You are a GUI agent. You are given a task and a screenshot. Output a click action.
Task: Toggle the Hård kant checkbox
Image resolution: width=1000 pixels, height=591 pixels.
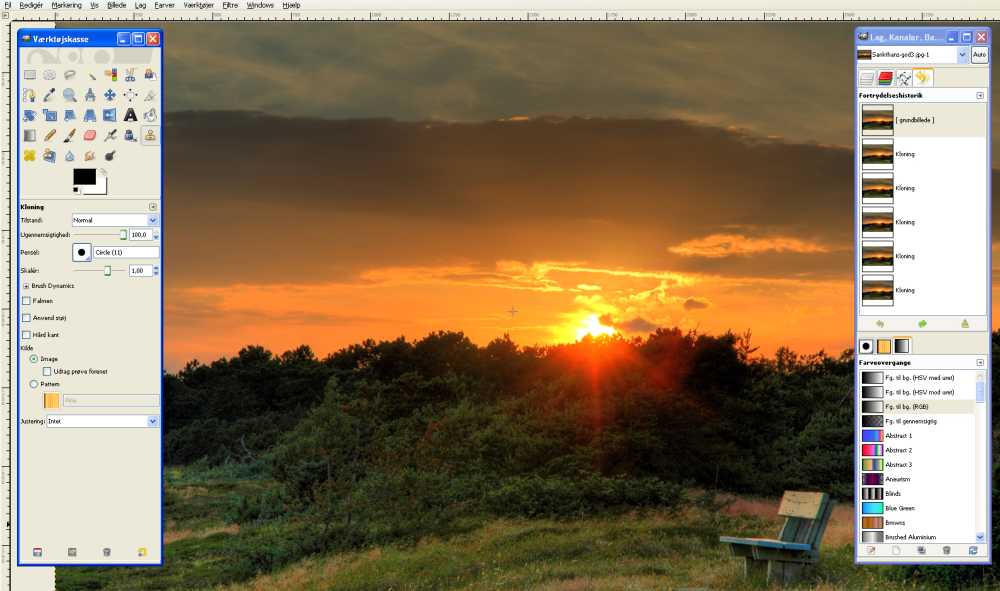coord(26,334)
